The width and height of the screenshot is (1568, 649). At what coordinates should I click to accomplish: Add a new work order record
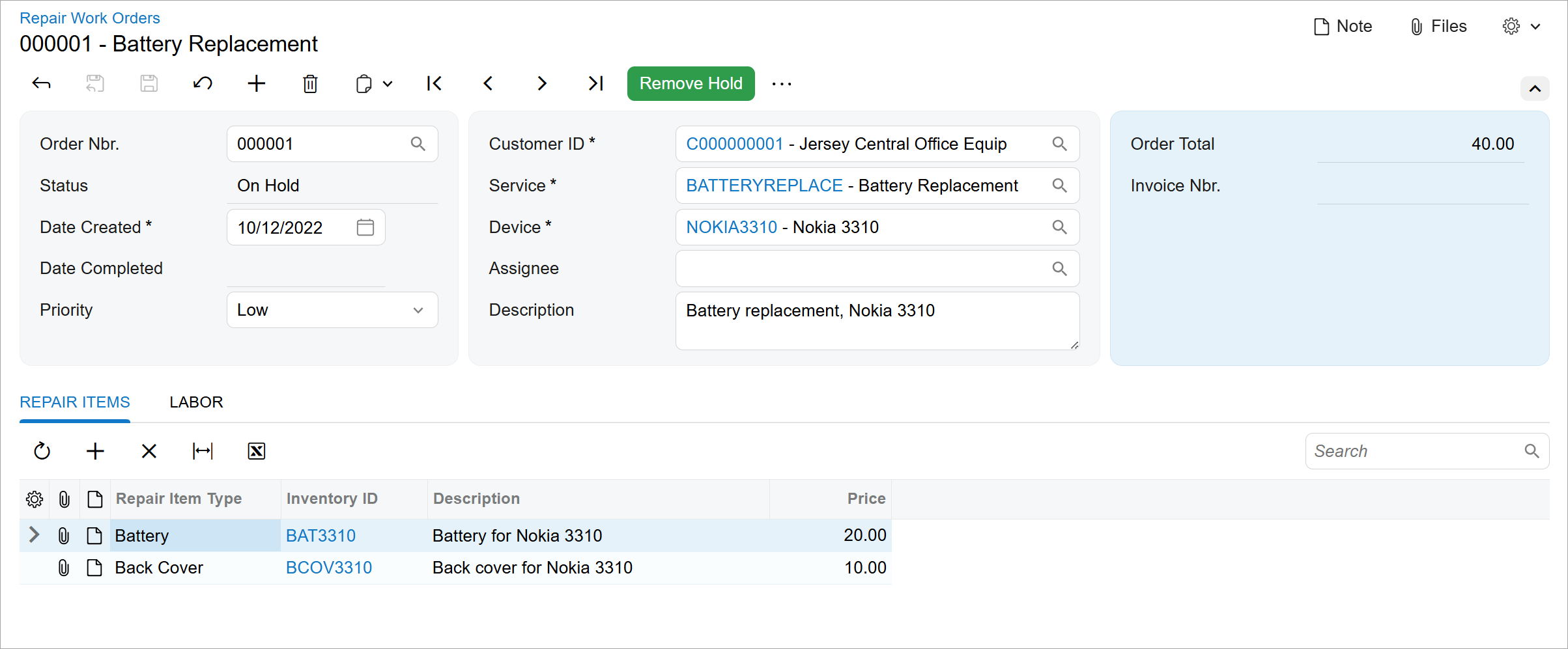pos(257,84)
